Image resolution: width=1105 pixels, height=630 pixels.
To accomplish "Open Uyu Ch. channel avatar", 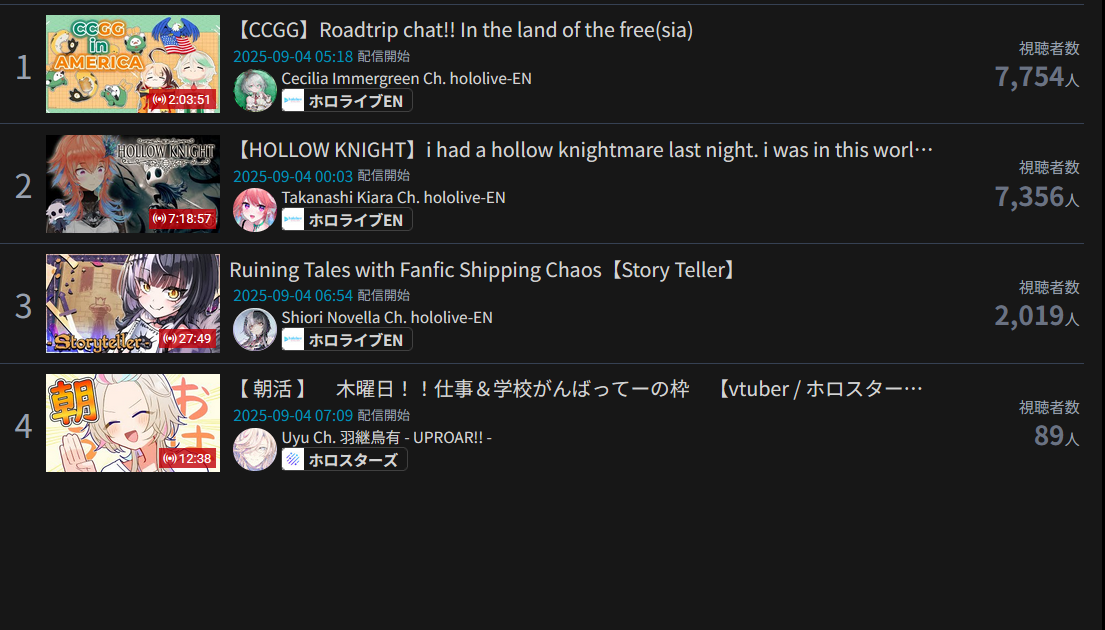I will point(254,449).
